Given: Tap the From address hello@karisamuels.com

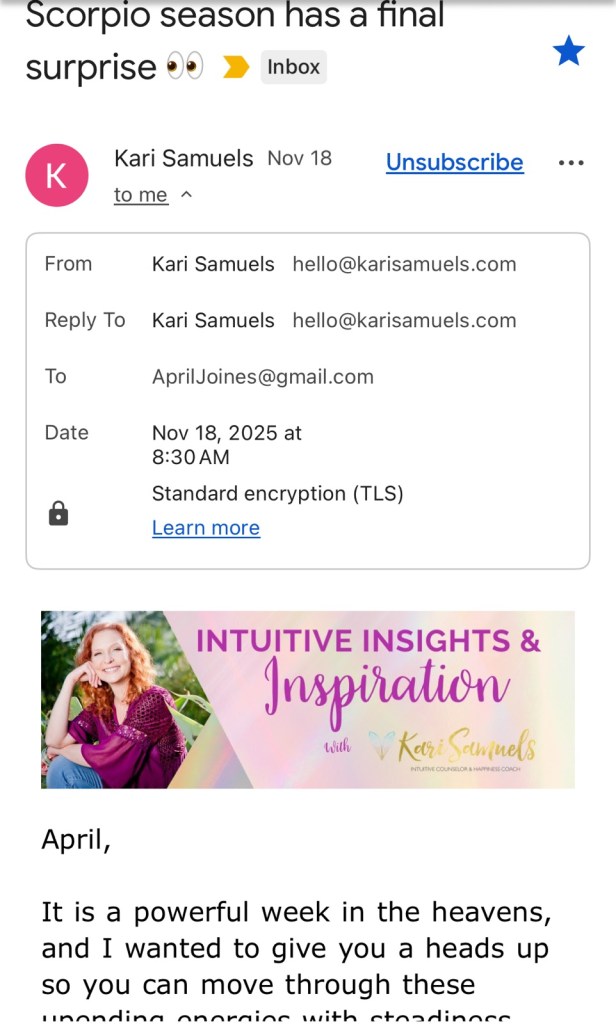Looking at the screenshot, I should coord(404,264).
